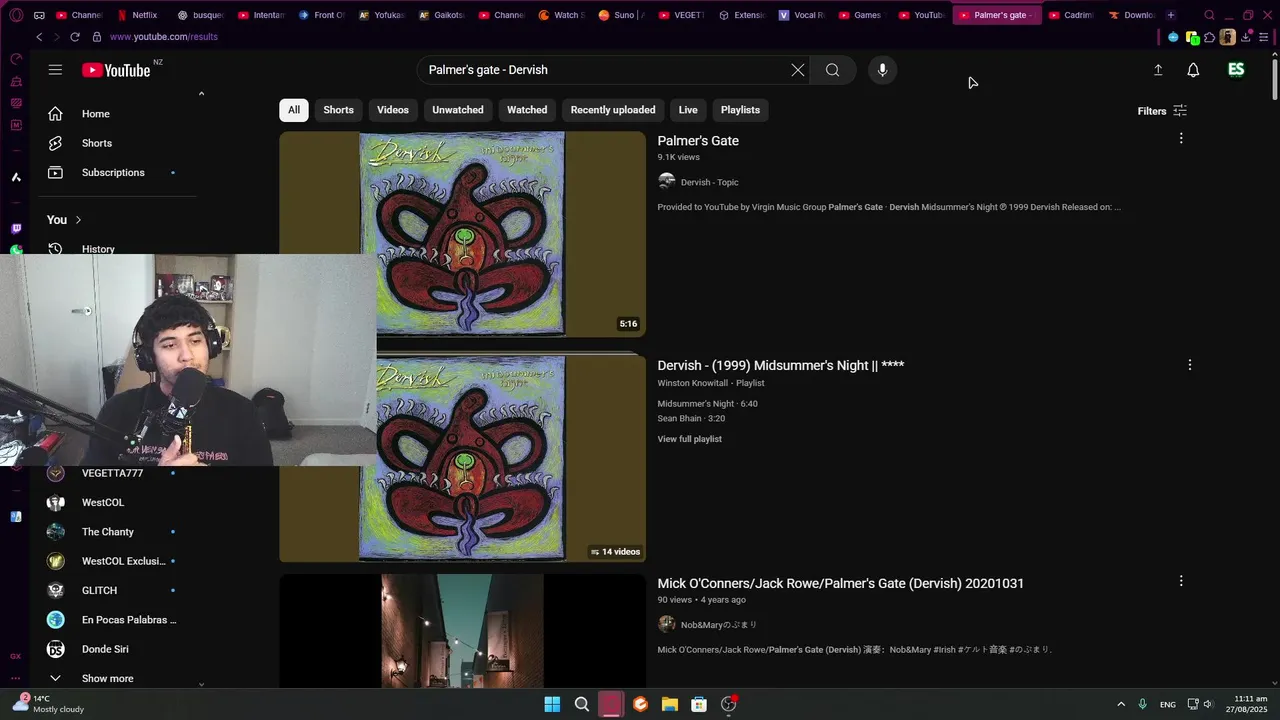
Task: Select the Videos filter chip
Action: [393, 110]
